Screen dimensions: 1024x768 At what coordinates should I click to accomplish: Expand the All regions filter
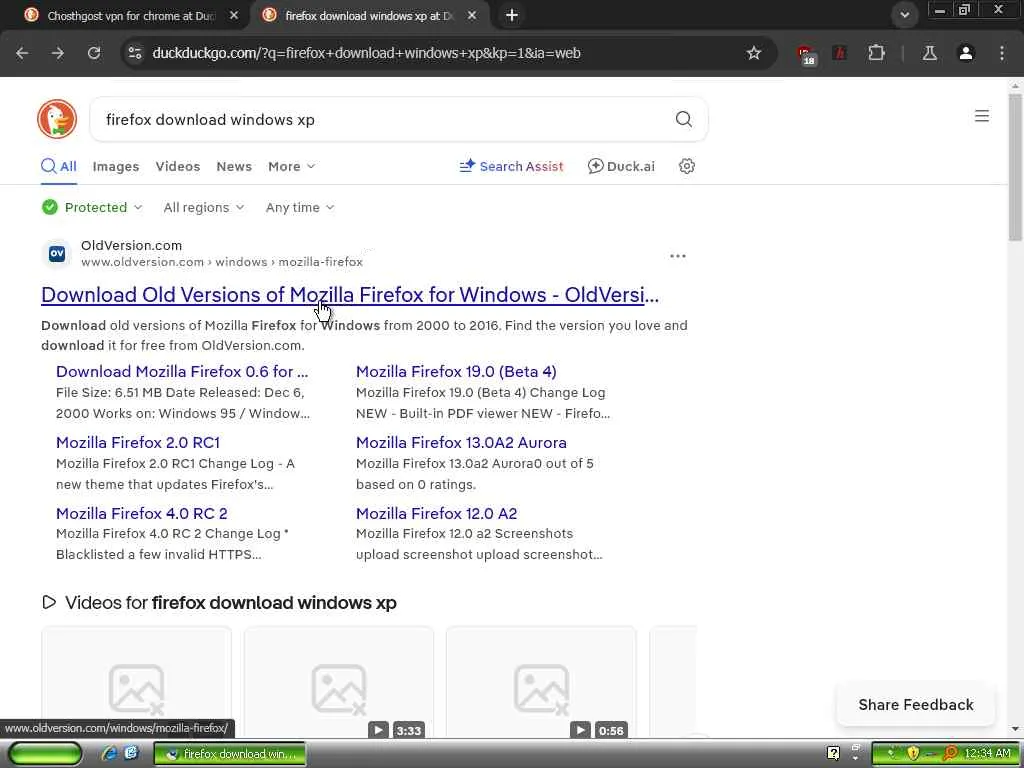(204, 207)
